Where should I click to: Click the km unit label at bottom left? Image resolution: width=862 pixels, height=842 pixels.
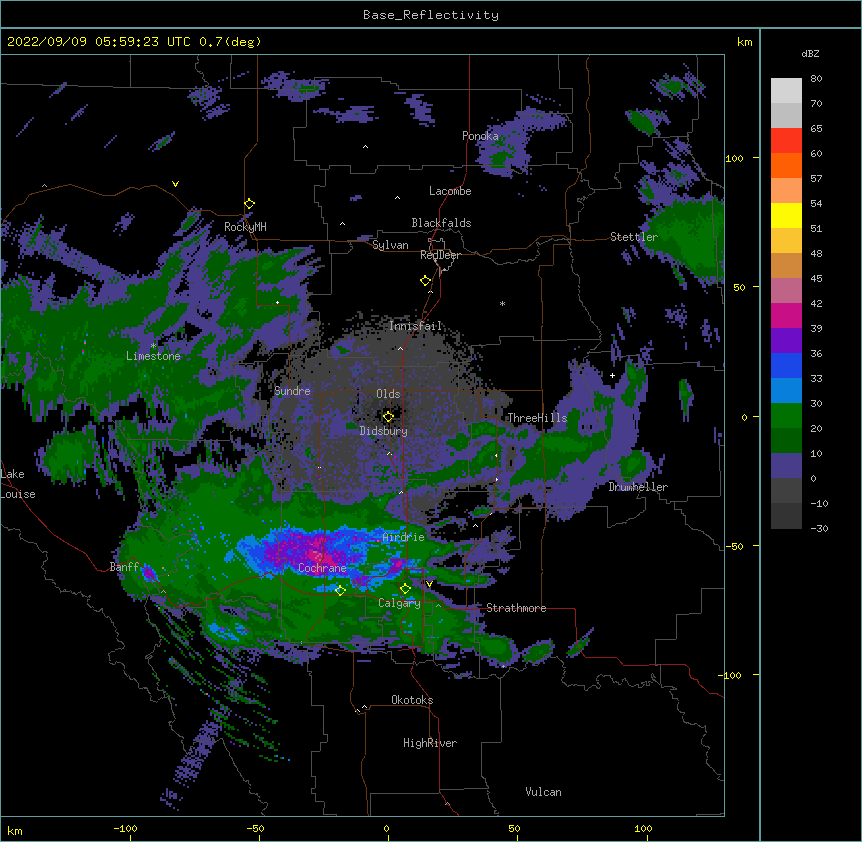(14, 830)
